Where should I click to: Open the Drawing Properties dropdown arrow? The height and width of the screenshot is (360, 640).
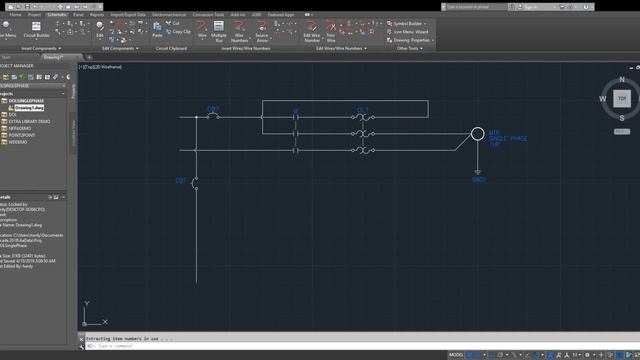[433, 40]
